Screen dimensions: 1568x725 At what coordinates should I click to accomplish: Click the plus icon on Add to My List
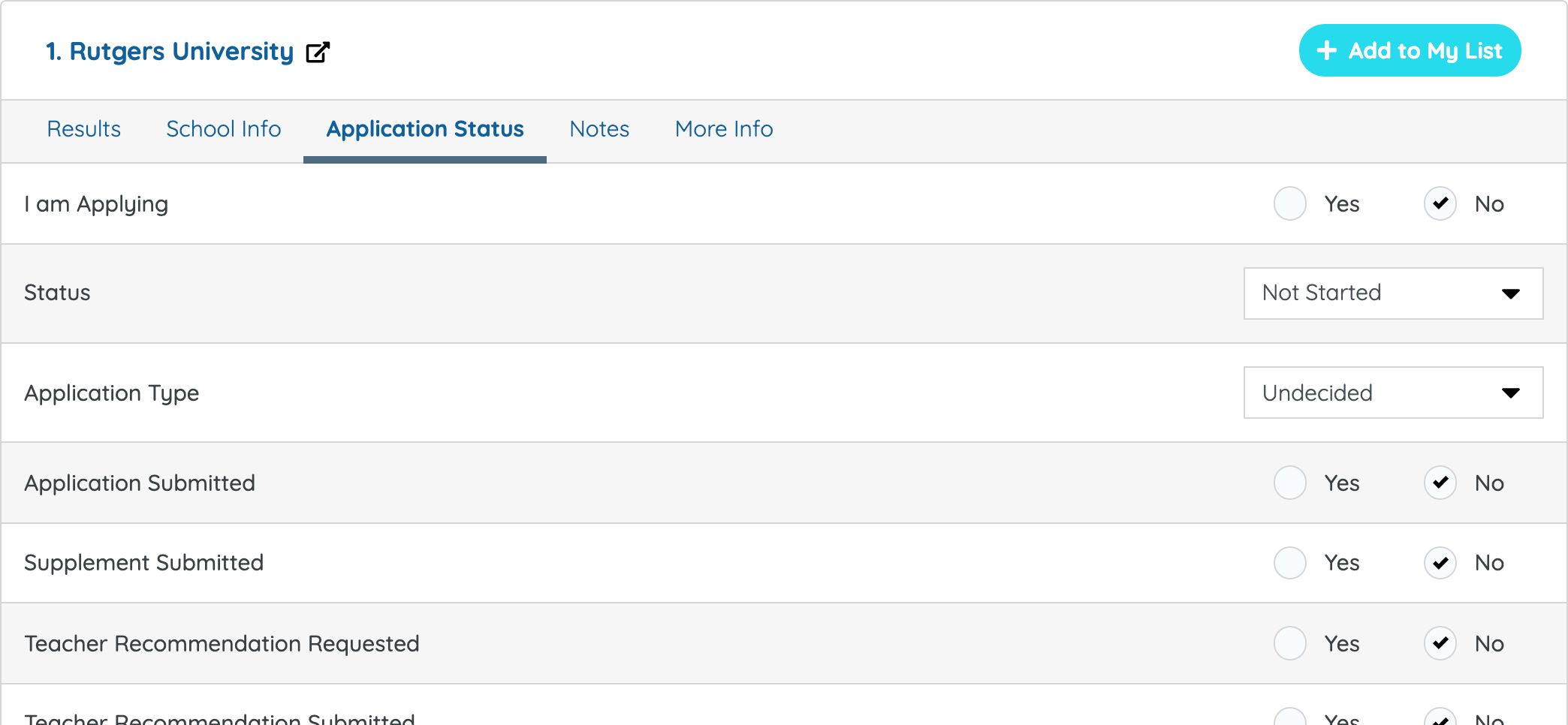coord(1327,50)
